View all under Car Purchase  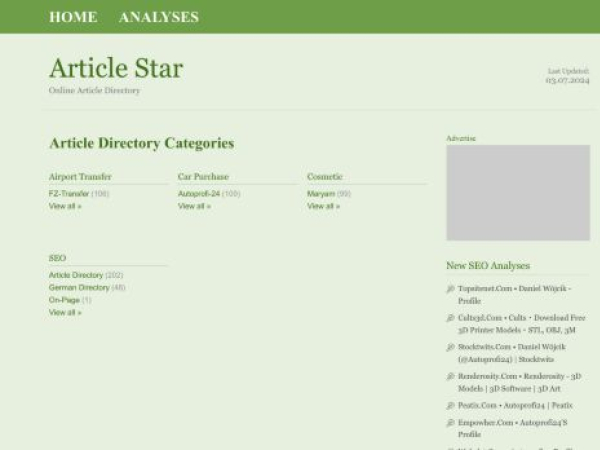coord(194,206)
